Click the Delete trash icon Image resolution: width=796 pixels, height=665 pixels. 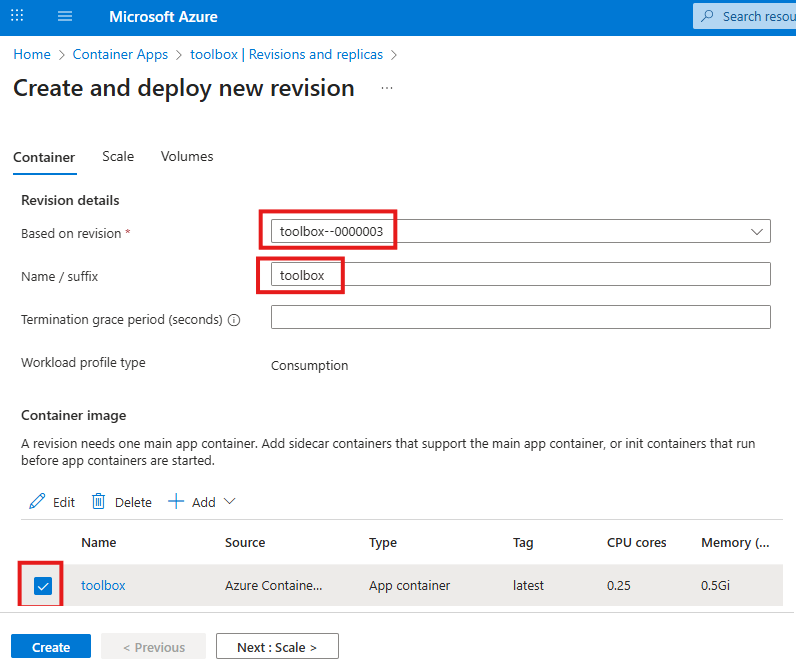coord(99,502)
